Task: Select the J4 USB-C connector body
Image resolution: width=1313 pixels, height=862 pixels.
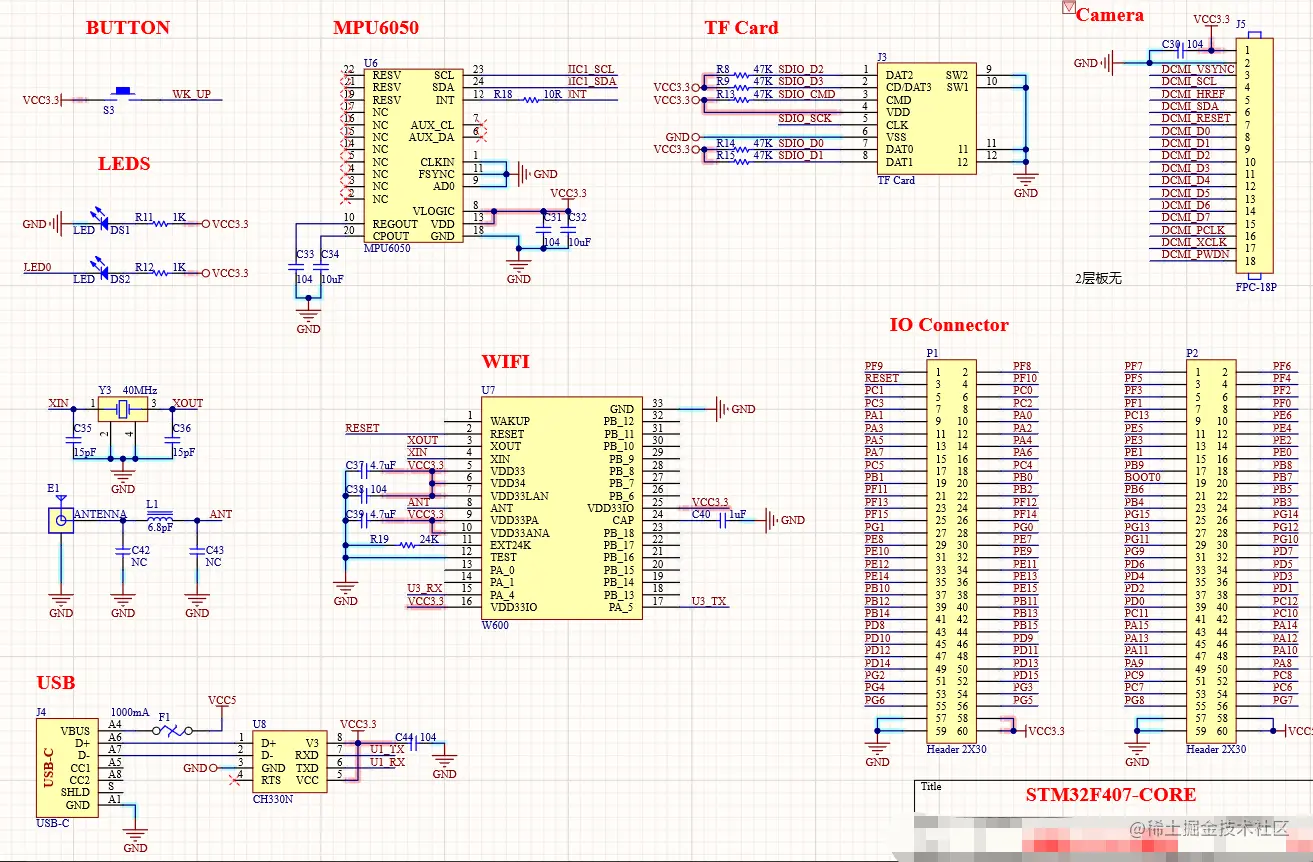Action: click(x=66, y=768)
